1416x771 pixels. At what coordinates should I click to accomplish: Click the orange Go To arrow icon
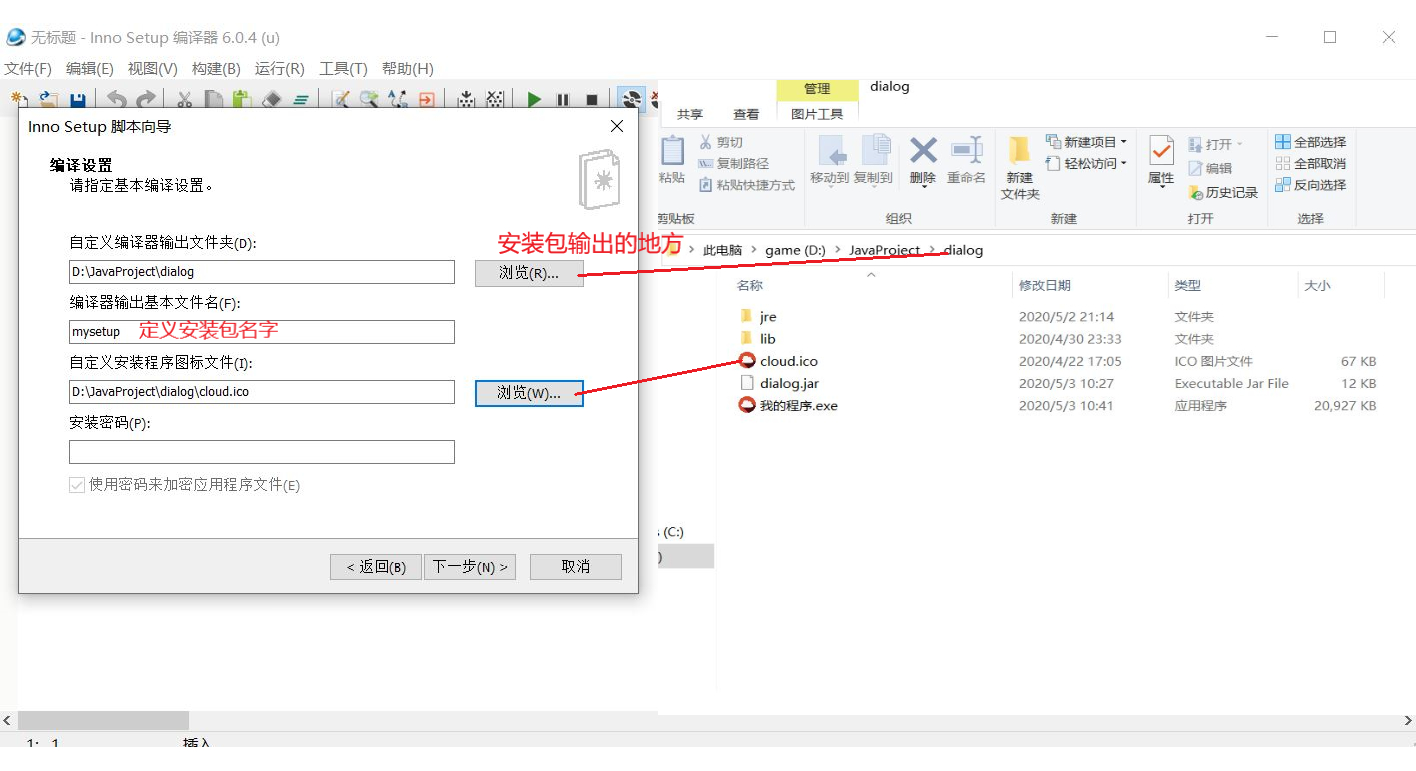[x=426, y=99]
